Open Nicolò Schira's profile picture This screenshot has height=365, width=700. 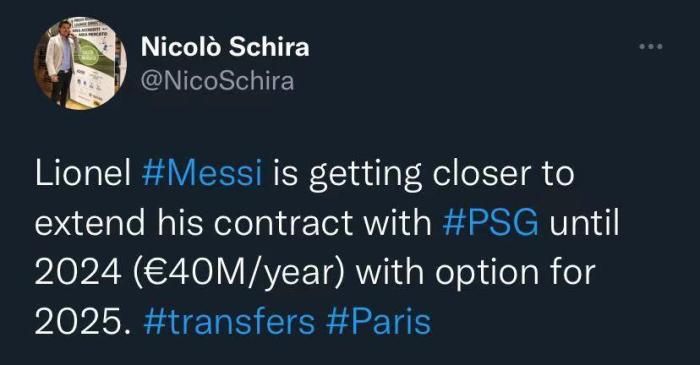click(x=80, y=63)
